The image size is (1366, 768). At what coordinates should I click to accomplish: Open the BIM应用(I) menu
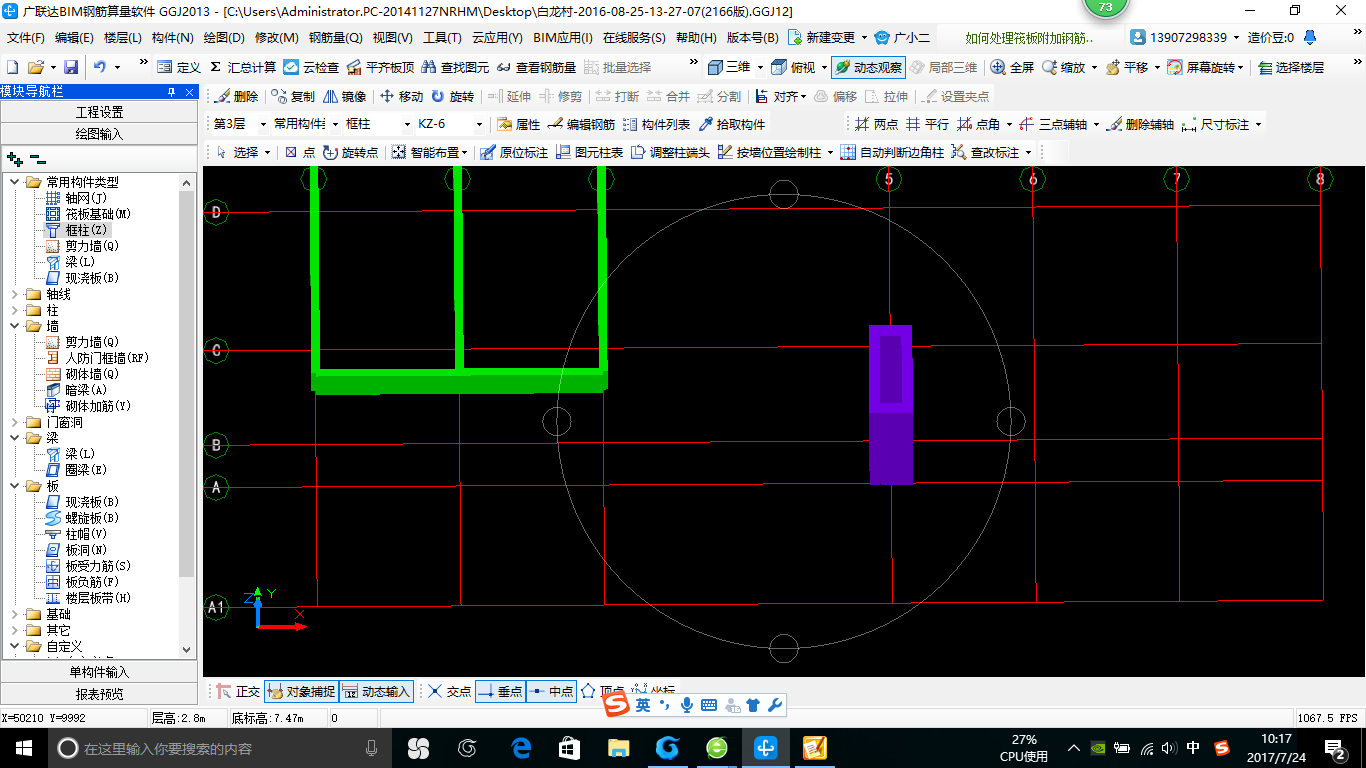click(x=563, y=38)
